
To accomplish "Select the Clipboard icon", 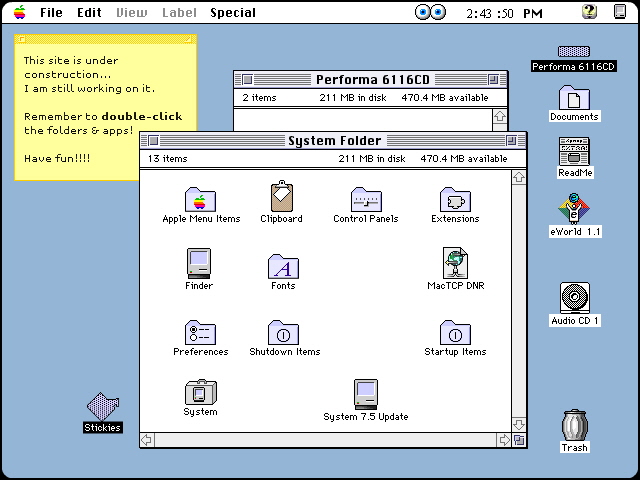I will (282, 196).
